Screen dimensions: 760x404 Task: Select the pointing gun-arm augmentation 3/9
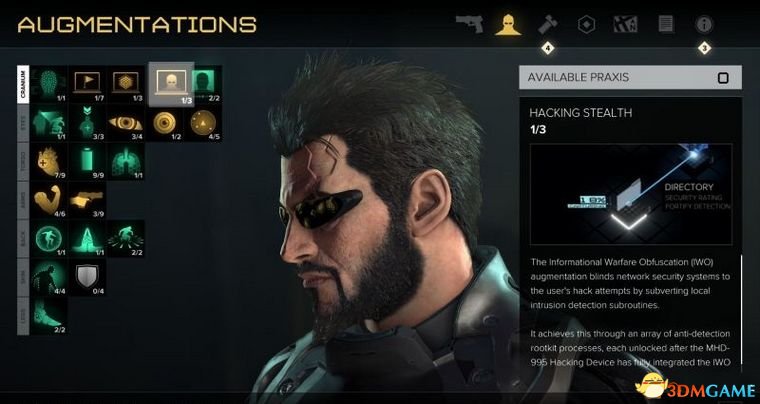tap(87, 200)
